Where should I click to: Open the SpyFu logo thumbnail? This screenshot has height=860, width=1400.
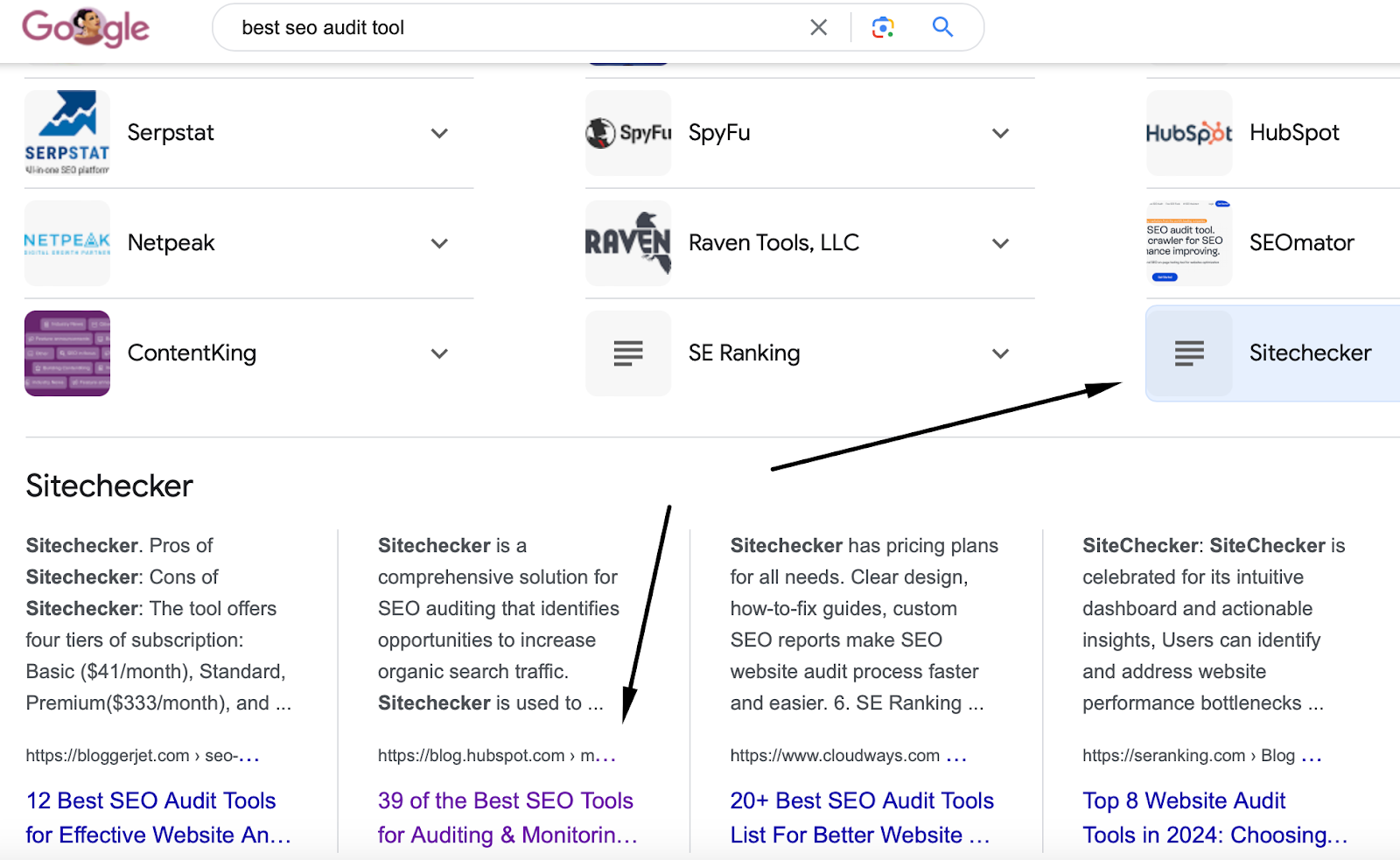(628, 133)
